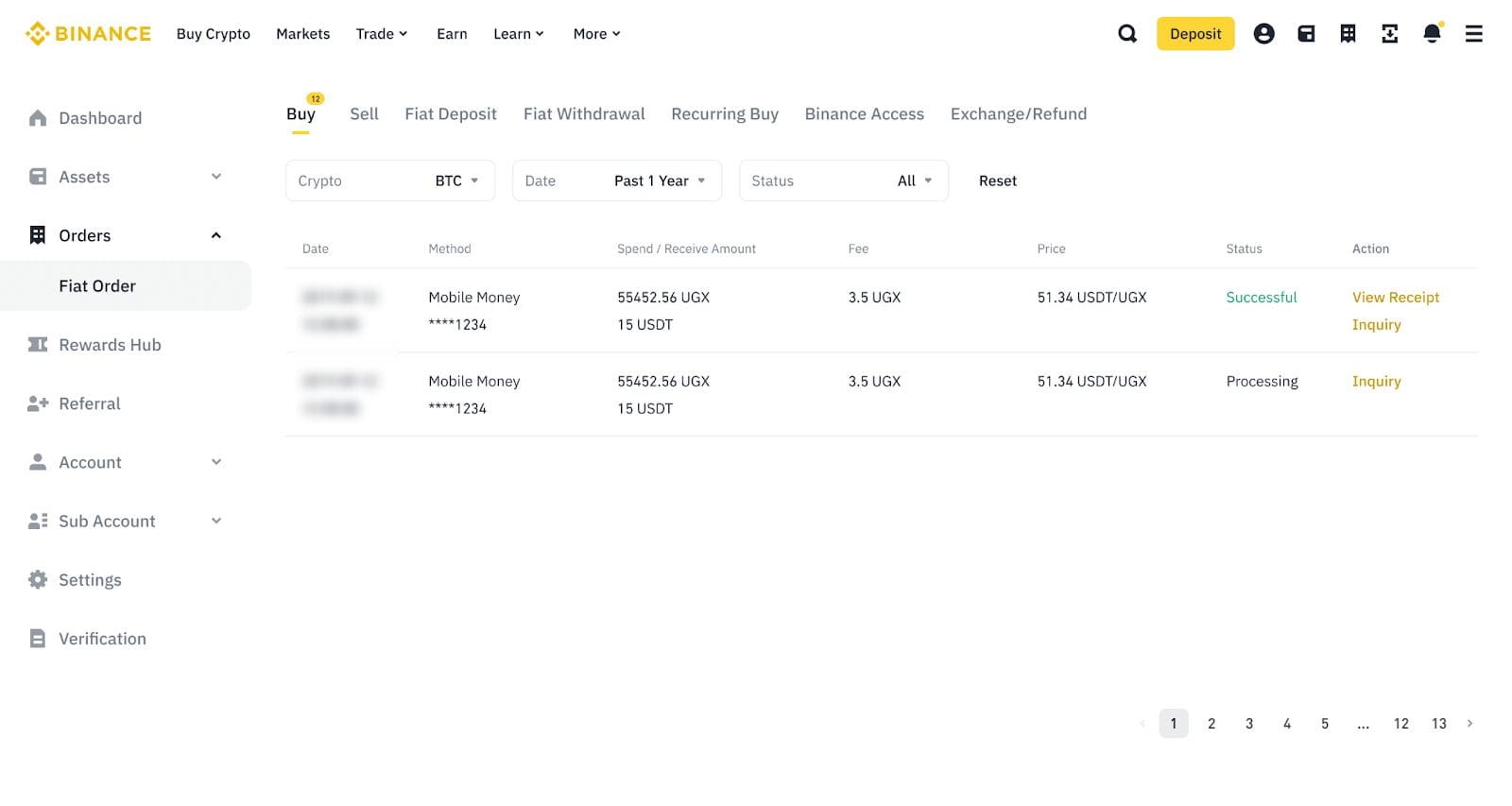The height and width of the screenshot is (806, 1512).
Task: Switch to the Sell tab
Action: point(364,114)
